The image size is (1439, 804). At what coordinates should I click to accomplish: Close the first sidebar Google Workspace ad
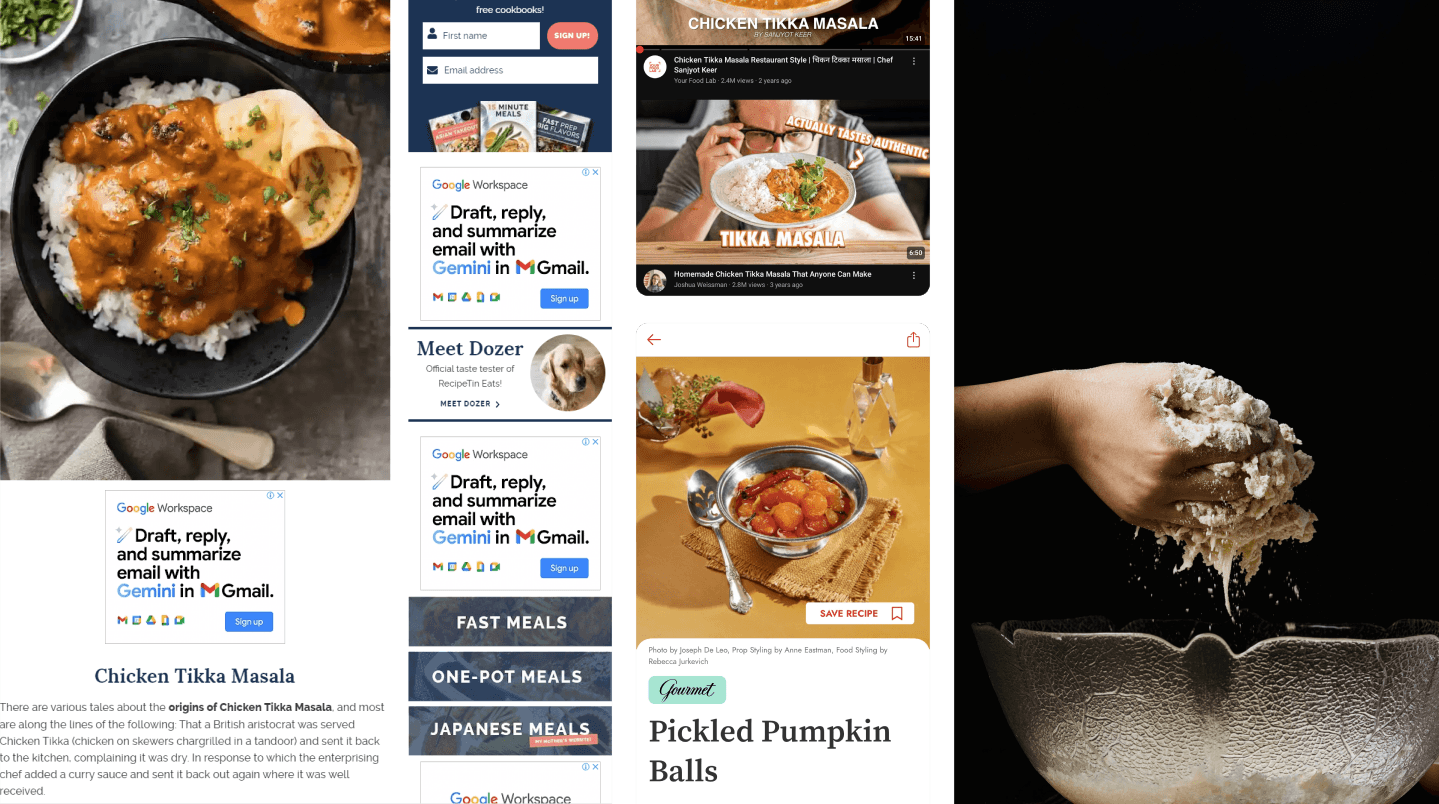[x=595, y=172]
